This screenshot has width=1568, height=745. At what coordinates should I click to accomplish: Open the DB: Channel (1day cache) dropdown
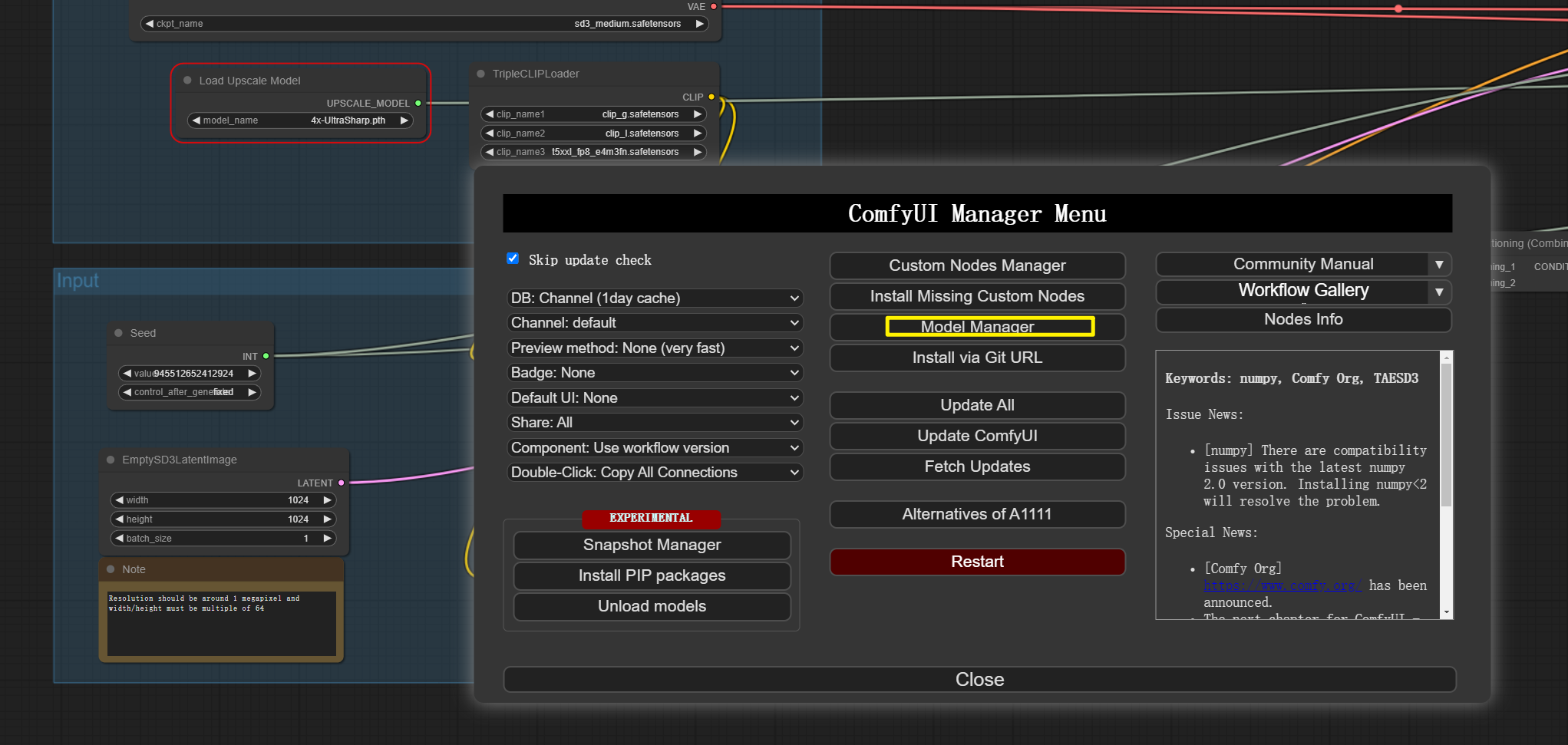(x=655, y=298)
